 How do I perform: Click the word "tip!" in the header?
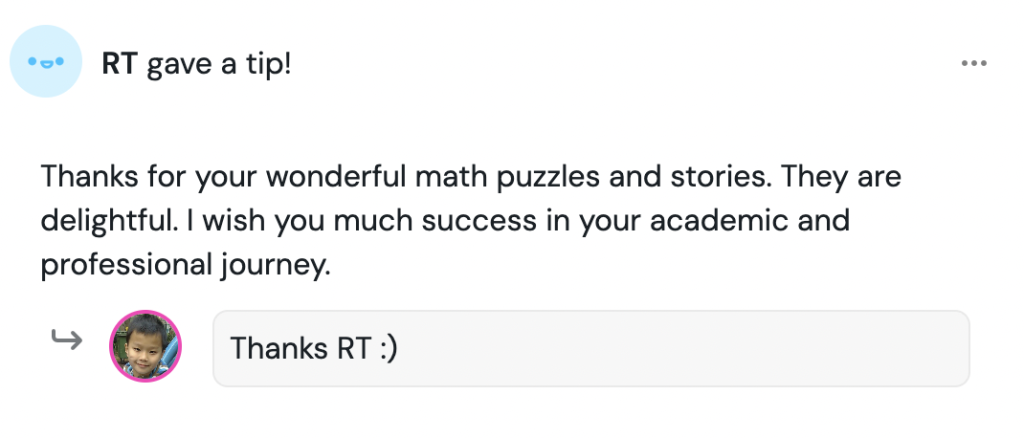[268, 65]
